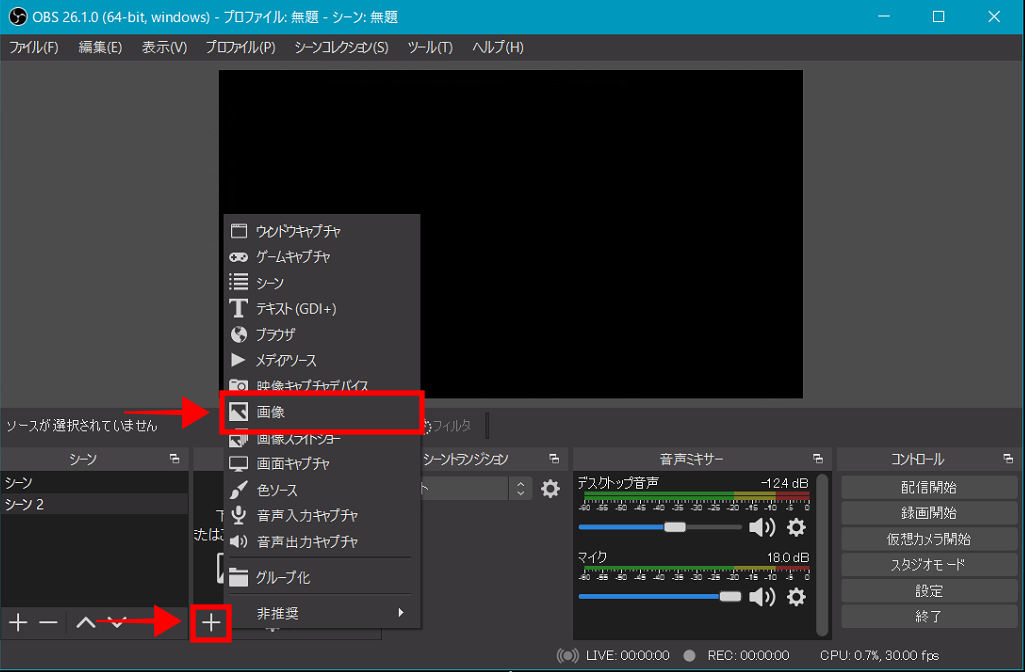
Task: Select 画面キャプチャ menu entry
Action: [x=322, y=463]
